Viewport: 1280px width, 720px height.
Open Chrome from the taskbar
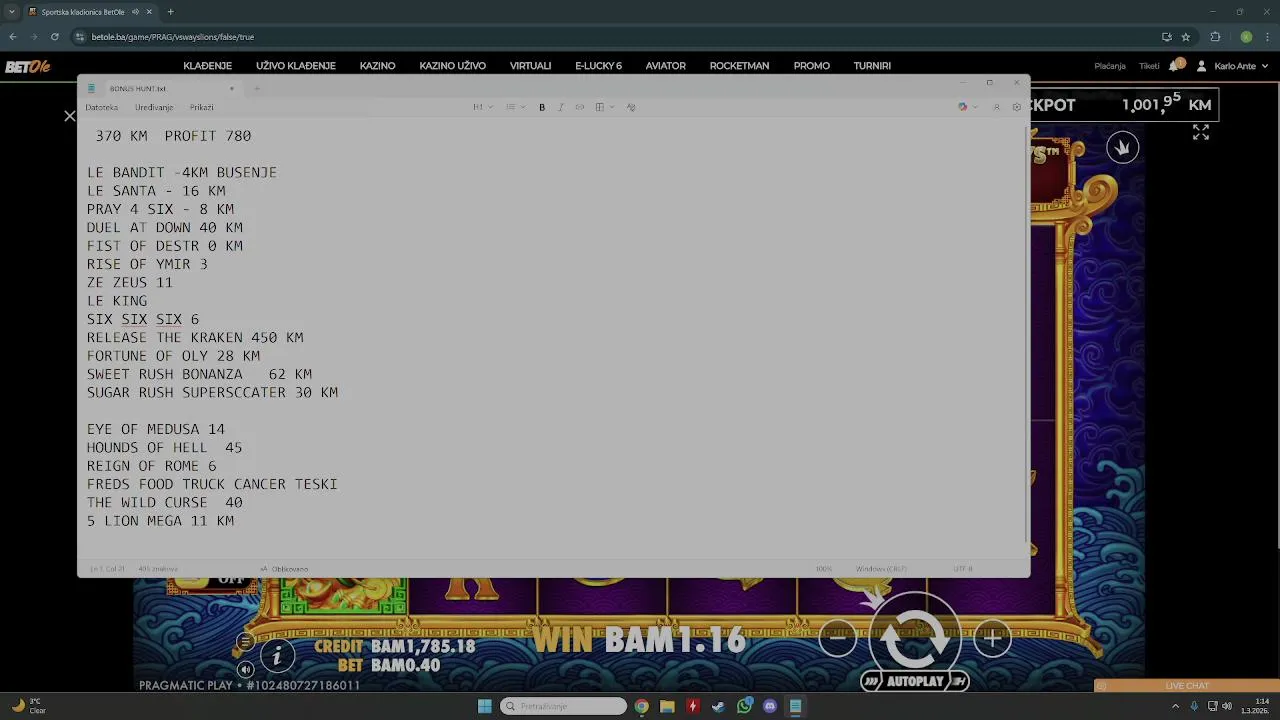(x=641, y=706)
